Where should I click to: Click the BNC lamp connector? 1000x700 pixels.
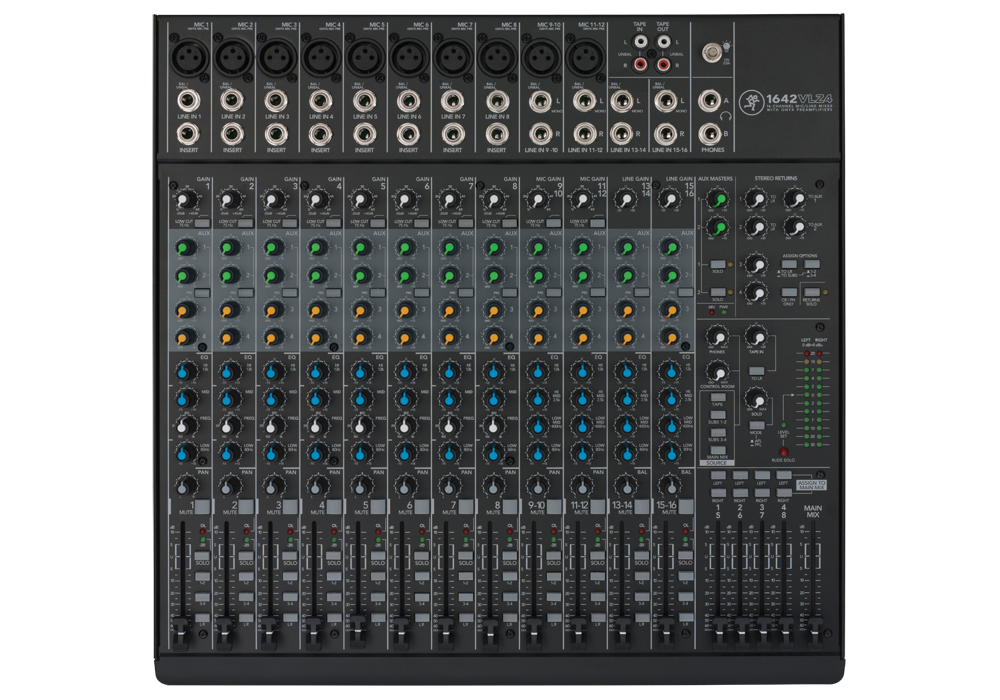click(712, 53)
